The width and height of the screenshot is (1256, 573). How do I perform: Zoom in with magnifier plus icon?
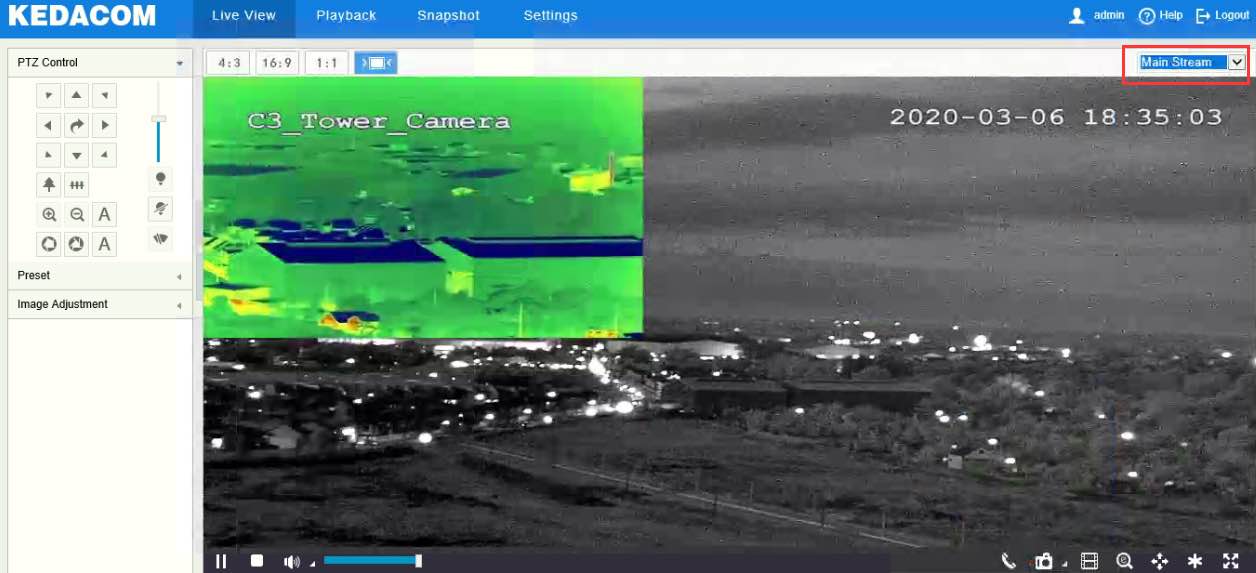tap(48, 214)
